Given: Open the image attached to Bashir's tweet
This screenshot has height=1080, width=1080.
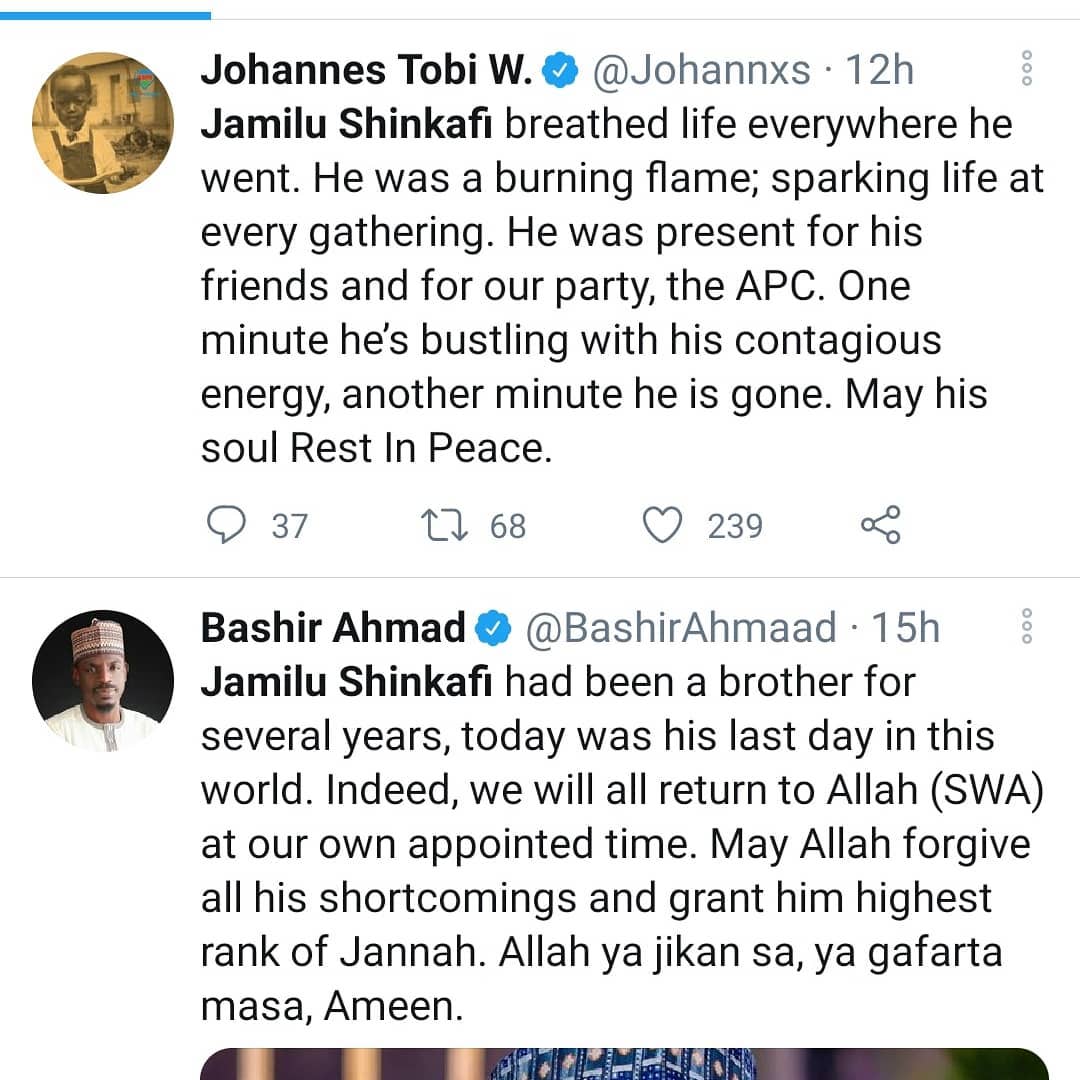Looking at the screenshot, I should tap(624, 1063).
